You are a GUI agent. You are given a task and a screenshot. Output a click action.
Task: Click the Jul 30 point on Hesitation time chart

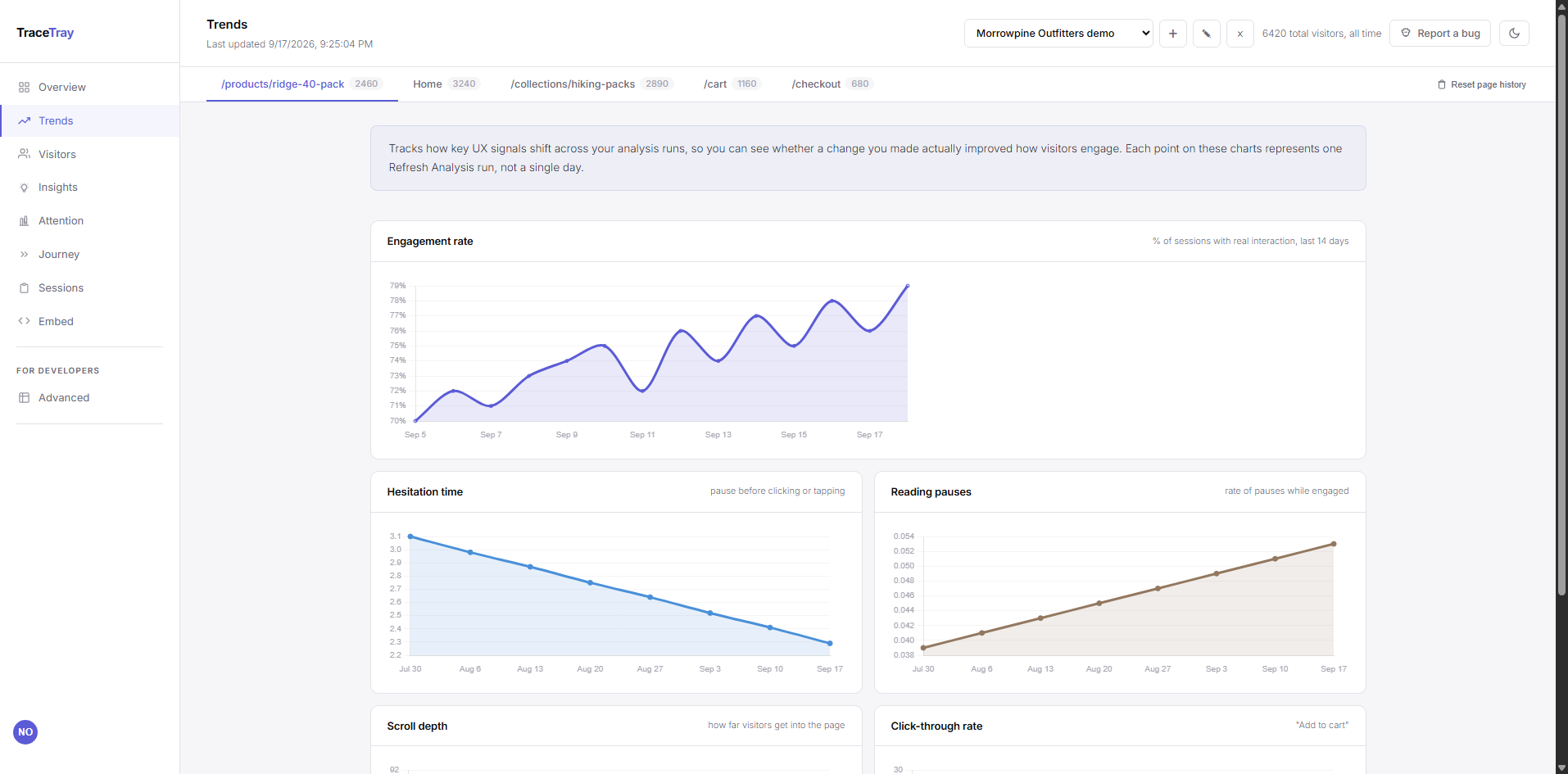tap(410, 536)
